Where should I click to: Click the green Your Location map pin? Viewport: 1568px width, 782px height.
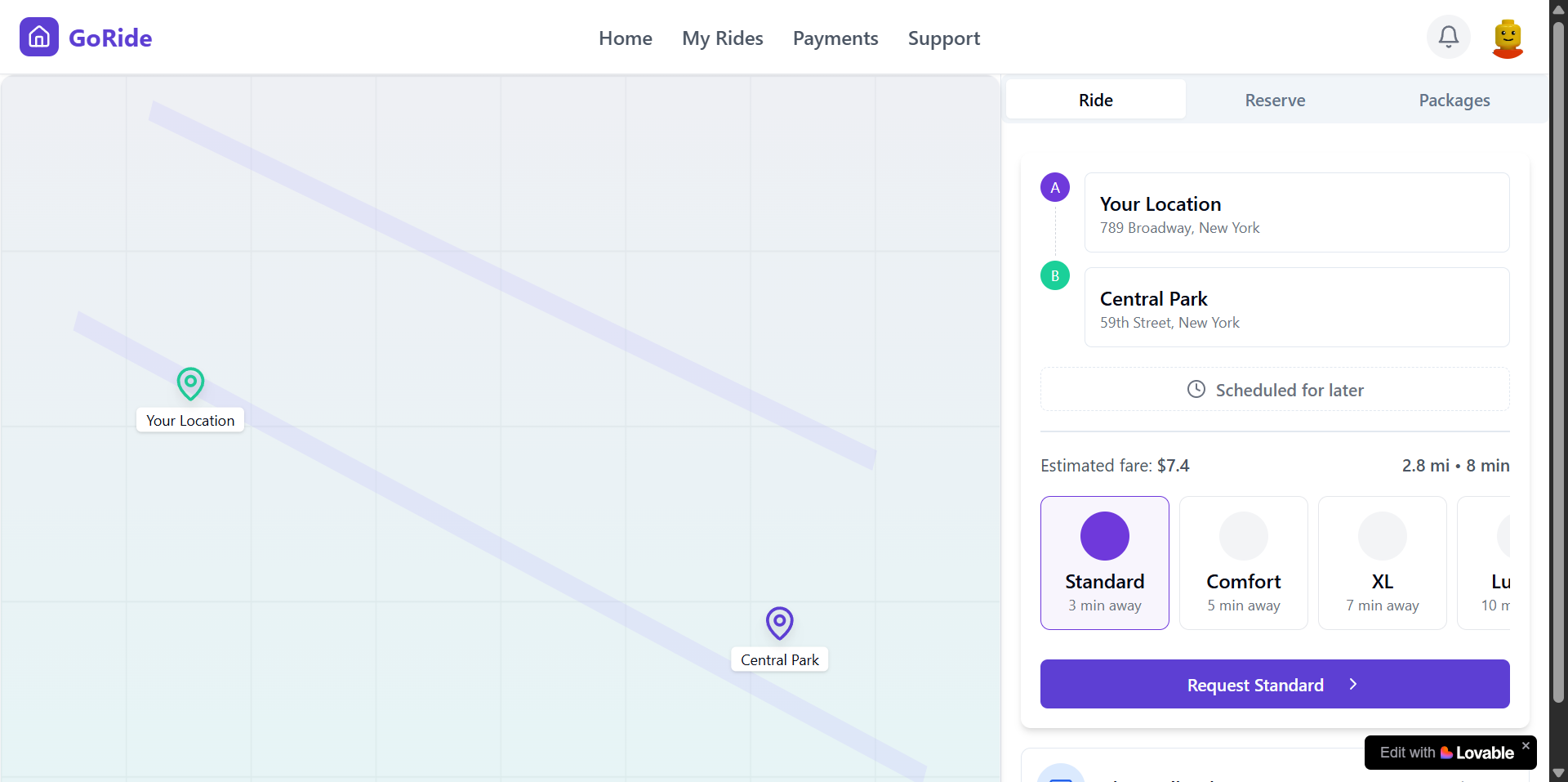tap(190, 382)
